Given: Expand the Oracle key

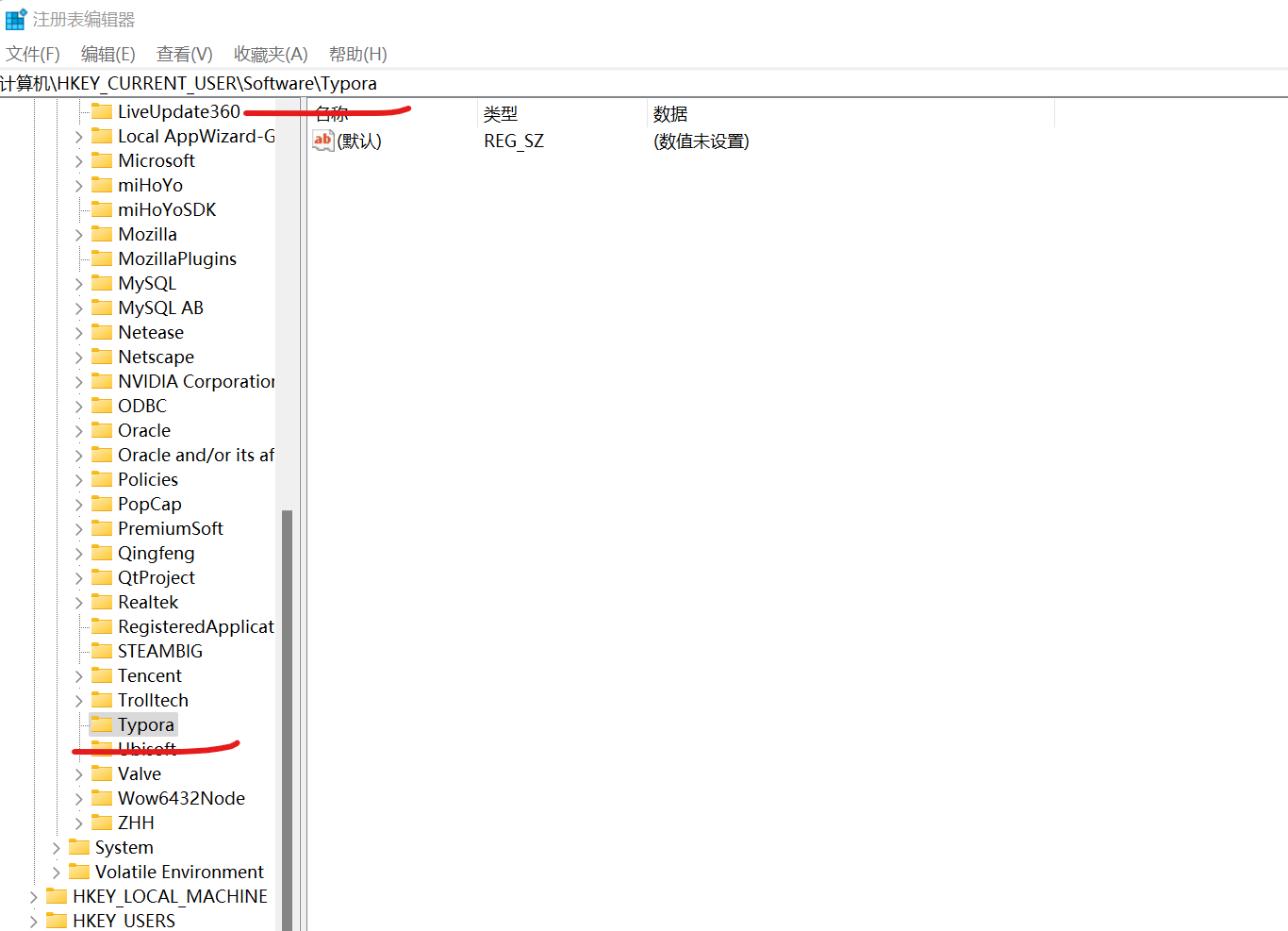Looking at the screenshot, I should point(79,430).
